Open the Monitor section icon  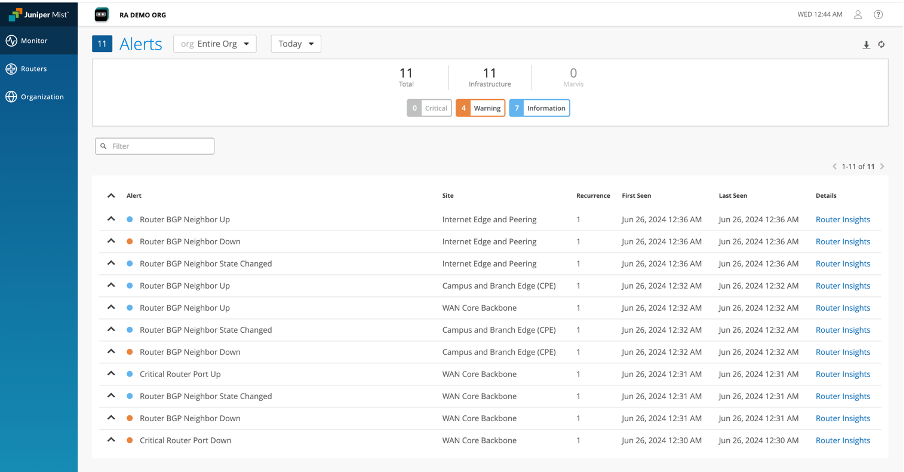tap(11, 41)
